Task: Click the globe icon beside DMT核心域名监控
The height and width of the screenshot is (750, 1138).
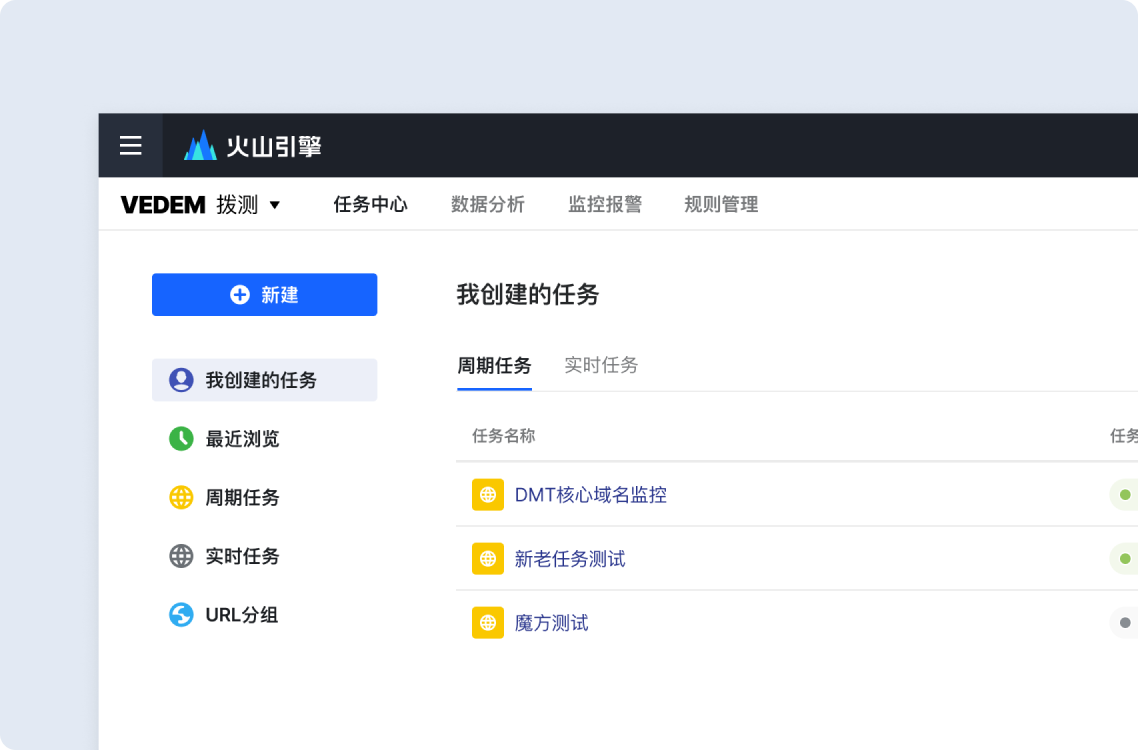Action: [x=487, y=494]
